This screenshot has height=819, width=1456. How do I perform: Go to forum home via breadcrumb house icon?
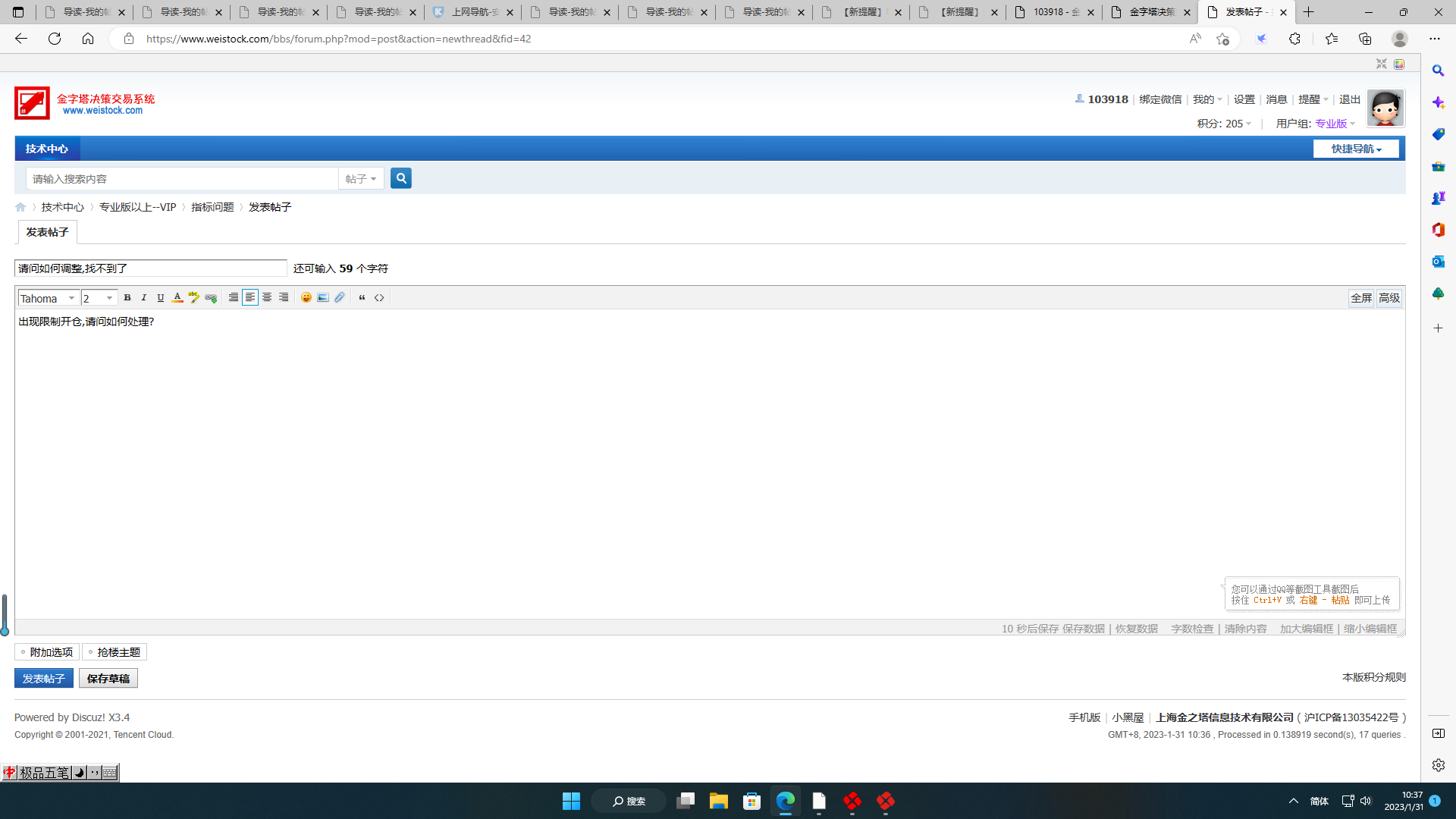coord(20,207)
